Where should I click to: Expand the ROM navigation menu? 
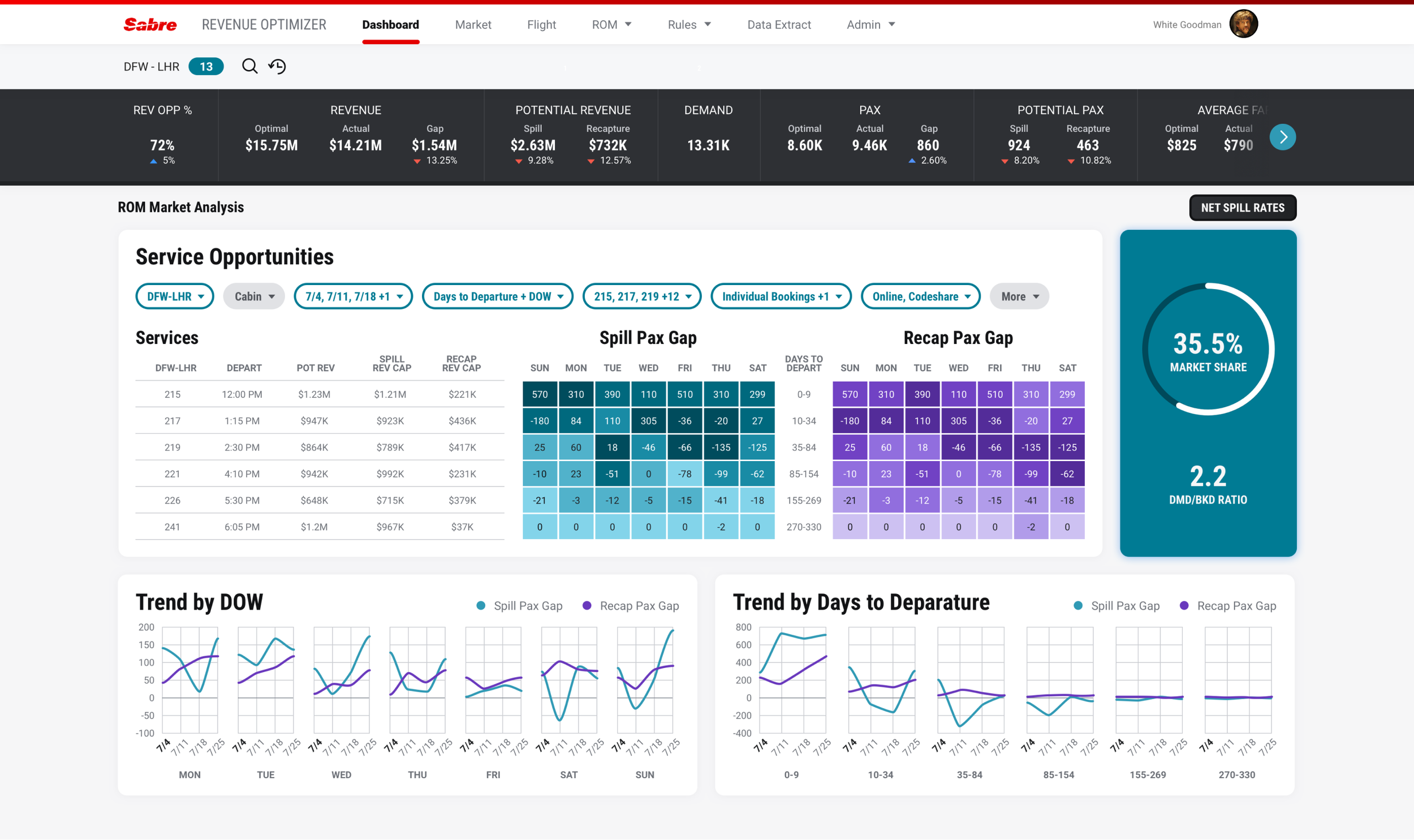pos(611,24)
